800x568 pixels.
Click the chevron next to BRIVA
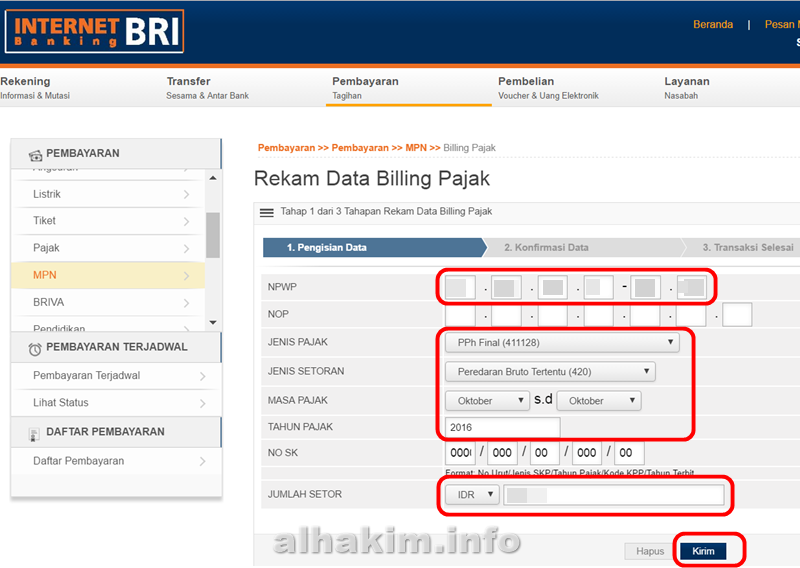pyautogui.click(x=186, y=303)
